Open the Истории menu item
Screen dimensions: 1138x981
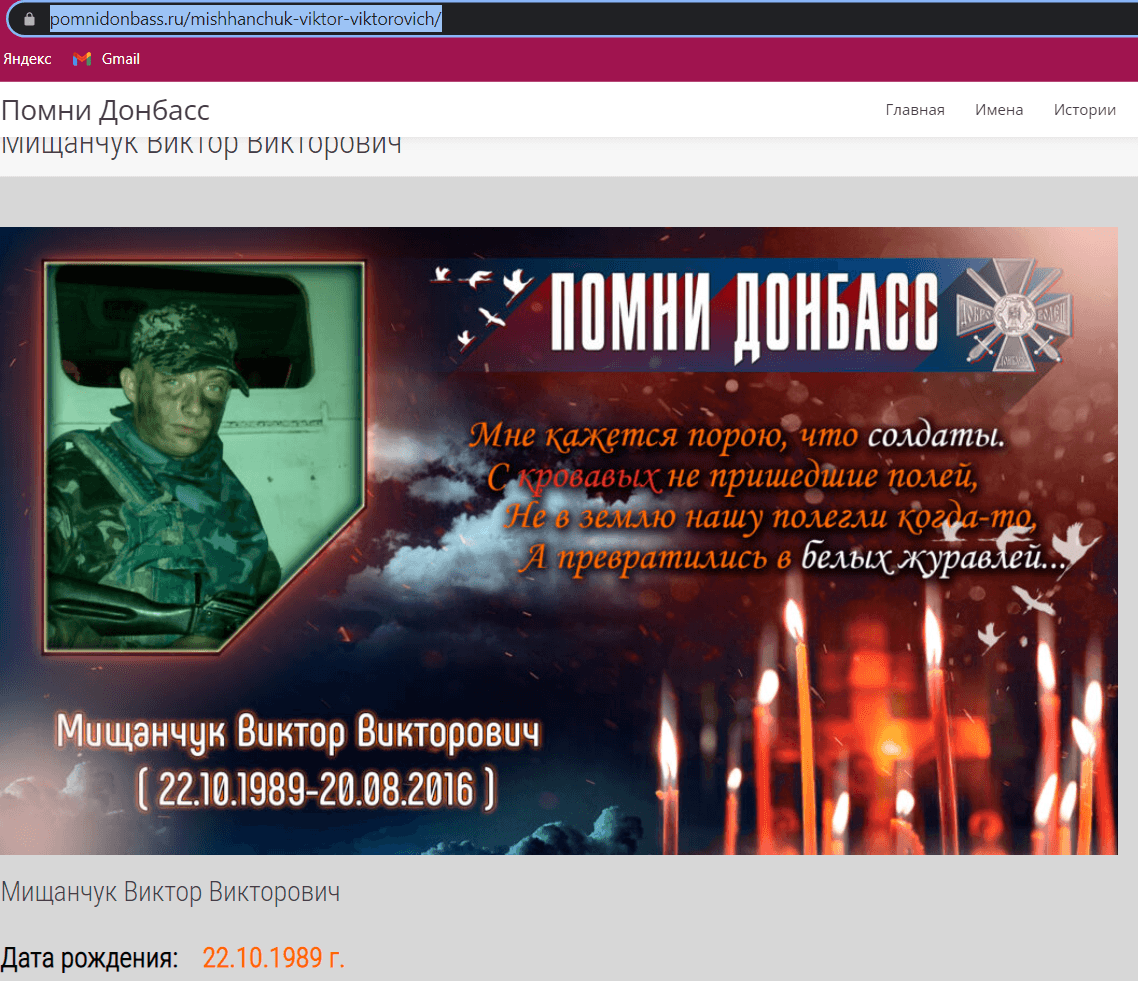(x=1084, y=110)
